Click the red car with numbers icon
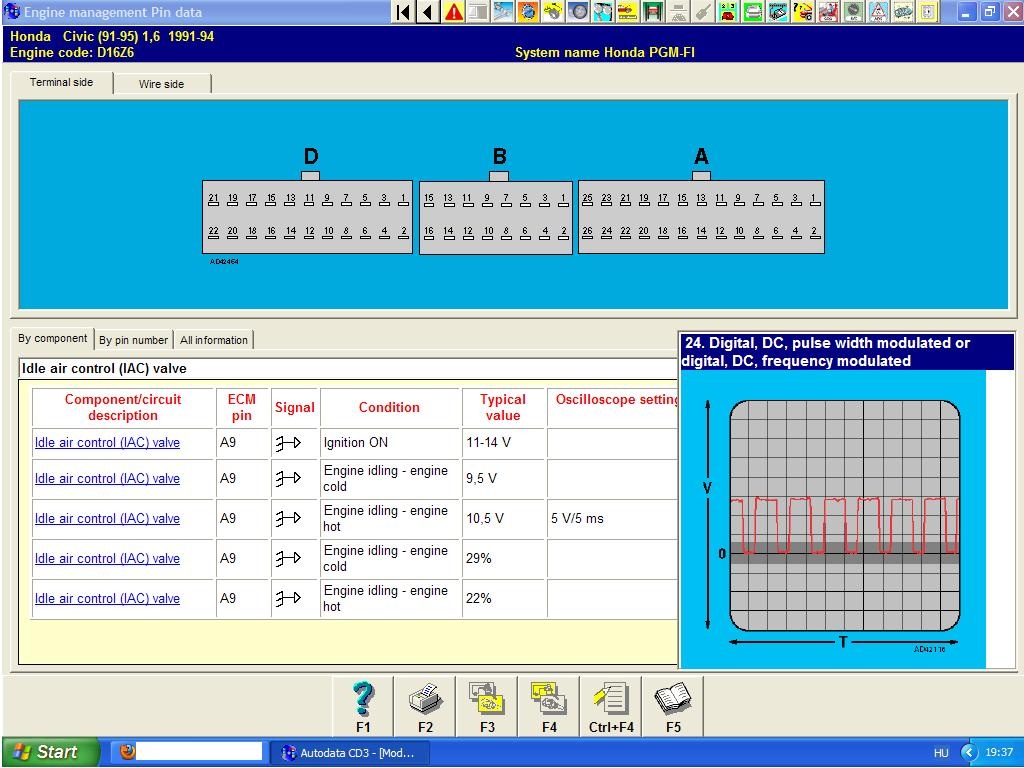 pyautogui.click(x=728, y=12)
